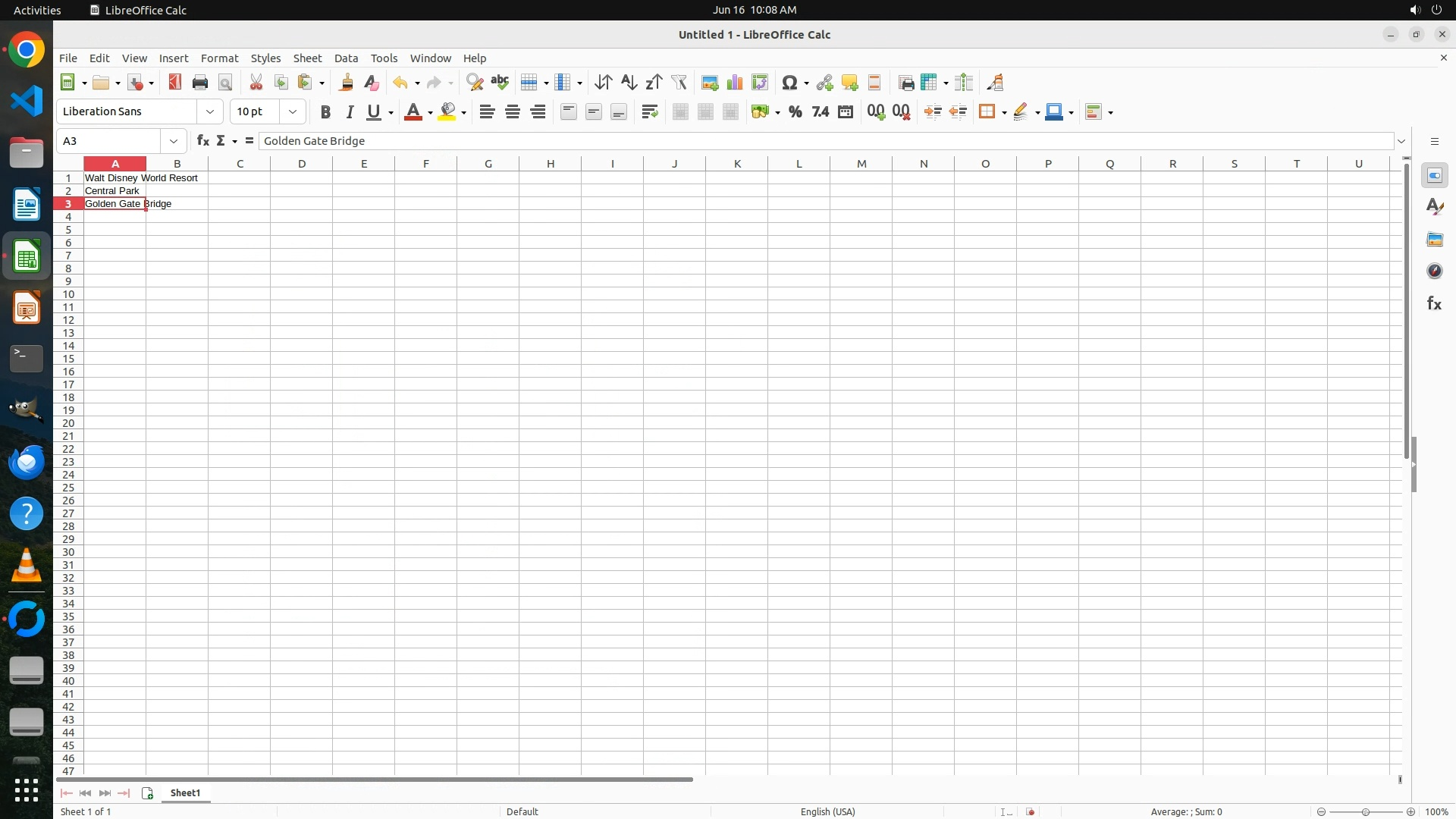Screen dimensions: 1456x819
Task: Click the Export as PDF icon
Action: coord(175,83)
